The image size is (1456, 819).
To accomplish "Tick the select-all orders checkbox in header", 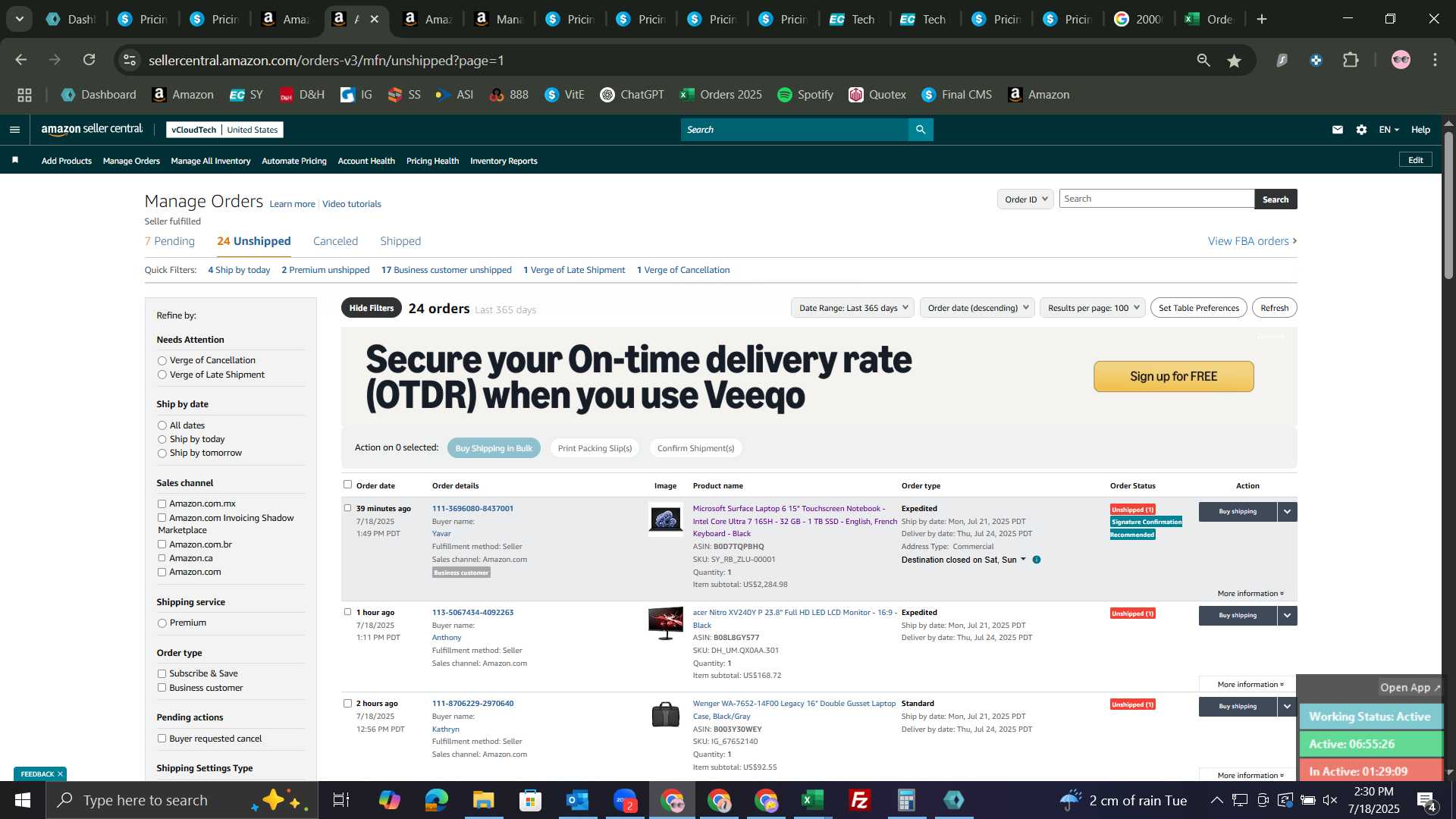I will (347, 485).
